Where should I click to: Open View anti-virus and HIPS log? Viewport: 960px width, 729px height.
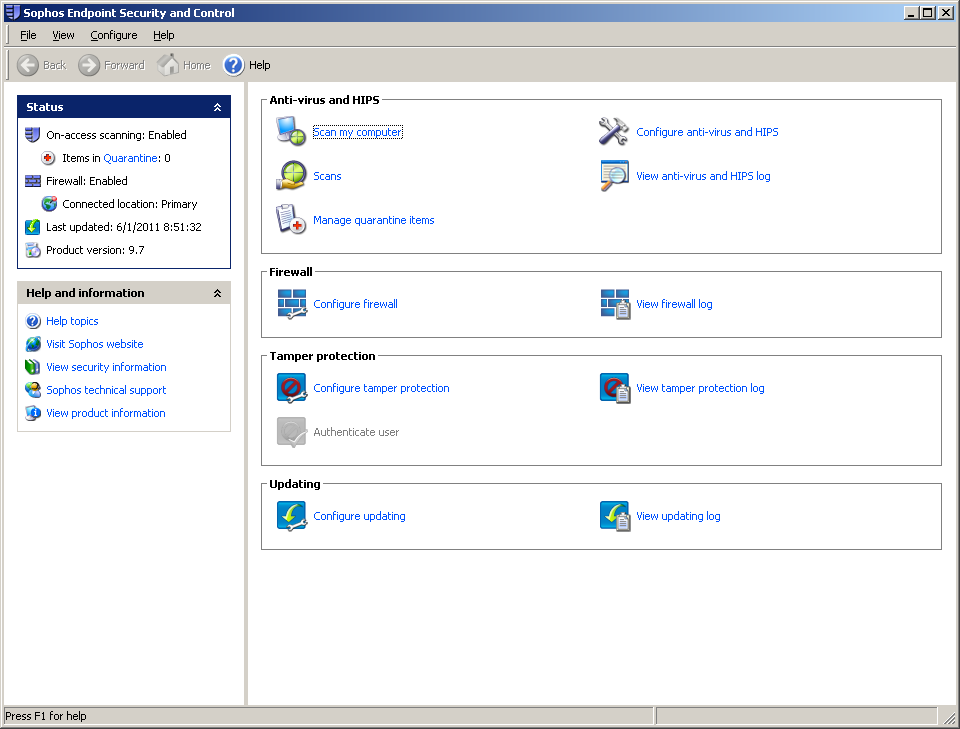click(703, 176)
